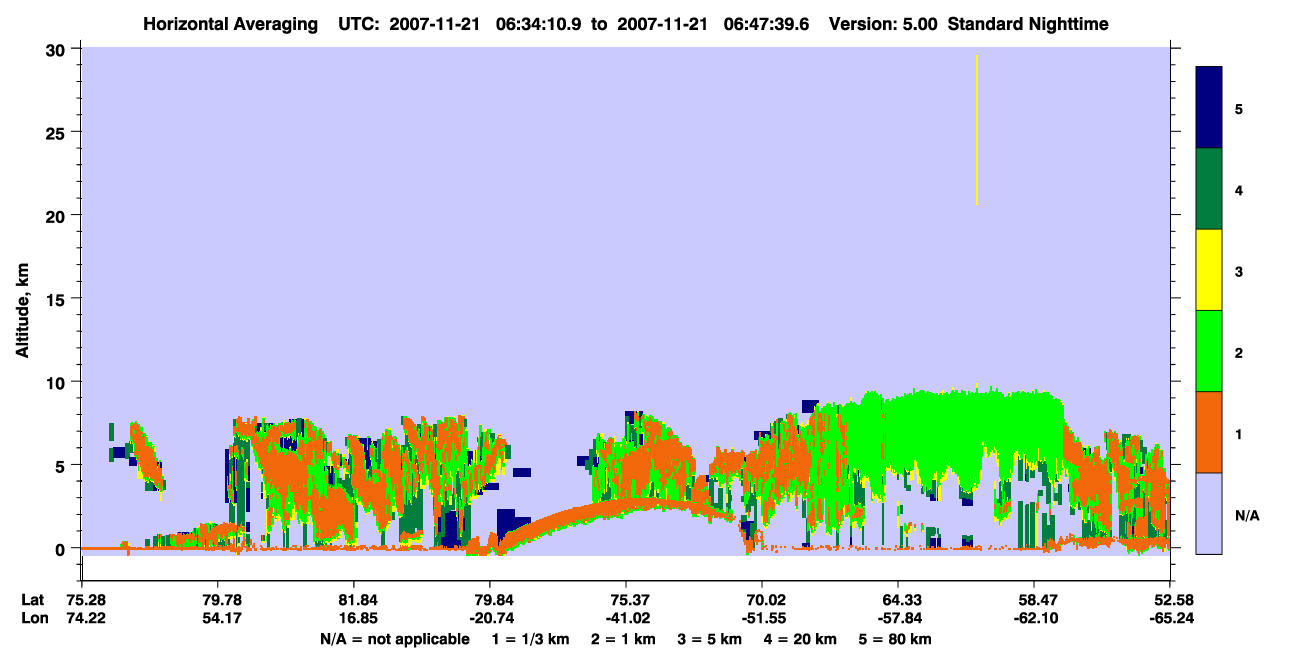Click the start time '06:34:10.9' in the title
Viewport: 1300px width, 667px height.
point(537,24)
